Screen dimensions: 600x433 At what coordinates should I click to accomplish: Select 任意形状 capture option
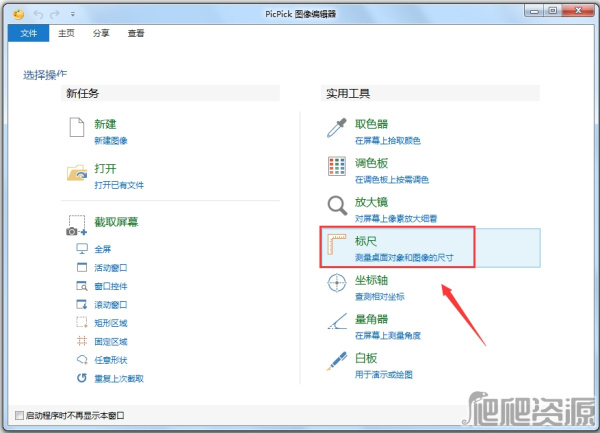pyautogui.click(x=111, y=360)
